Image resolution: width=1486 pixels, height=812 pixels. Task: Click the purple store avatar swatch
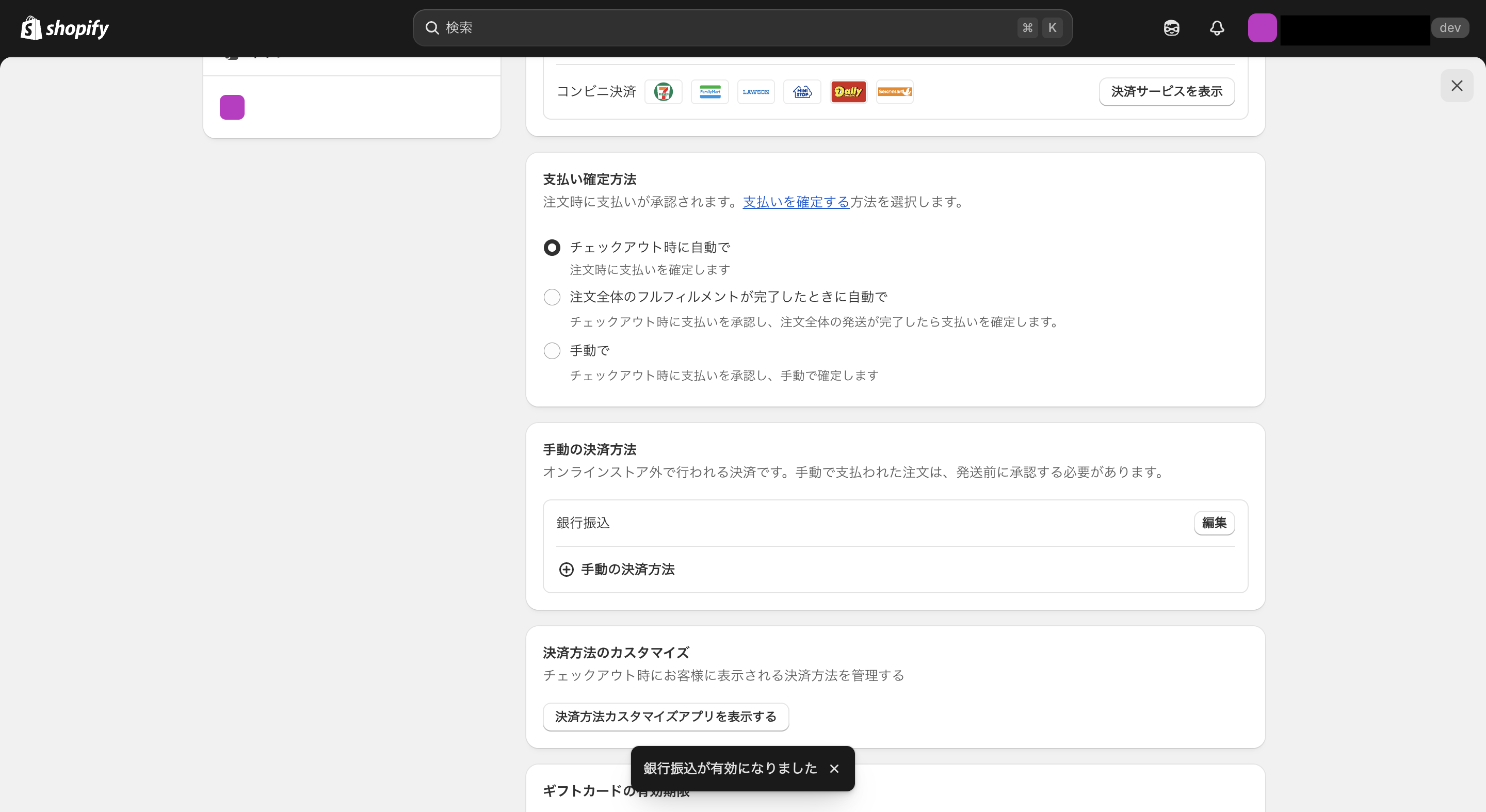pyautogui.click(x=1262, y=28)
